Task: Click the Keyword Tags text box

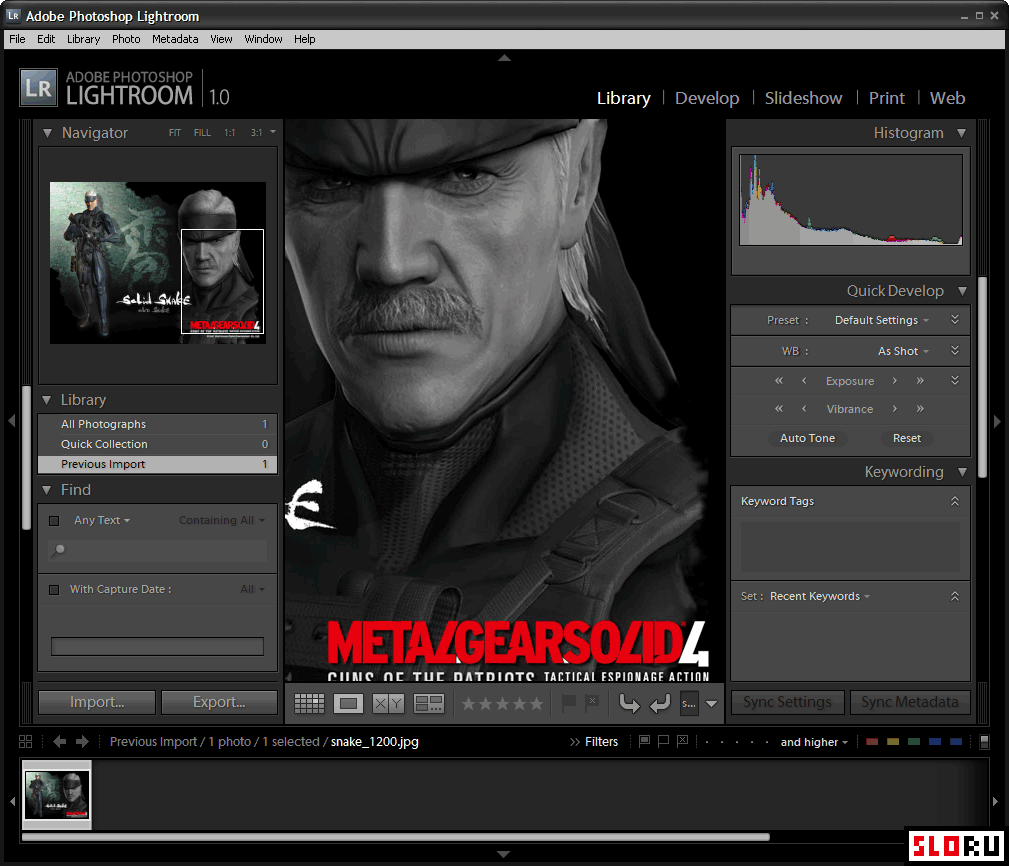Action: tap(850, 547)
